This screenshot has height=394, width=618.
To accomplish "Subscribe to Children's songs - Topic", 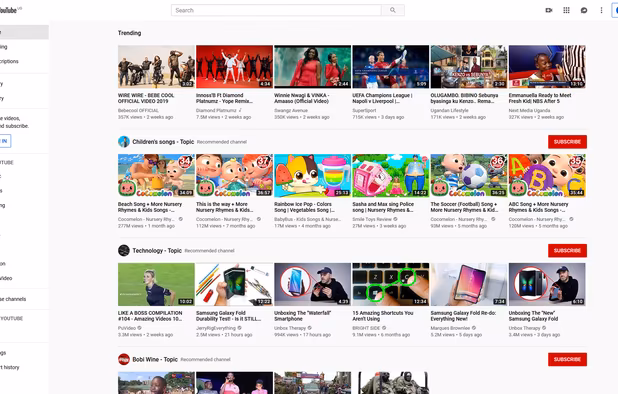I will pos(567,142).
